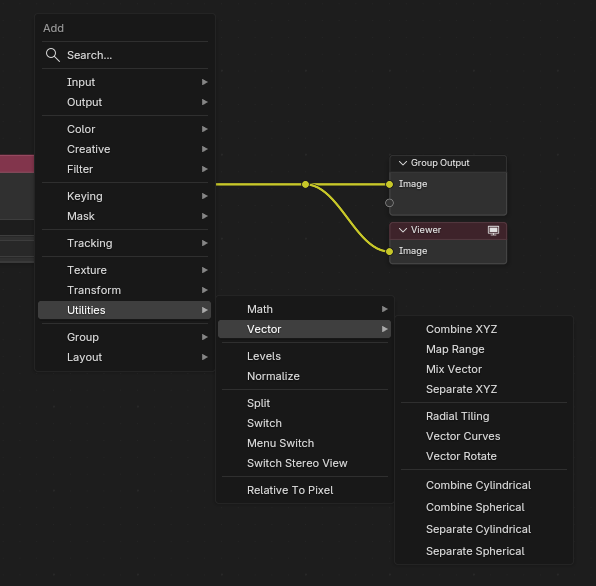Screen dimensions: 596x586
Task: Add a Menu Switch node
Action: coord(304,443)
